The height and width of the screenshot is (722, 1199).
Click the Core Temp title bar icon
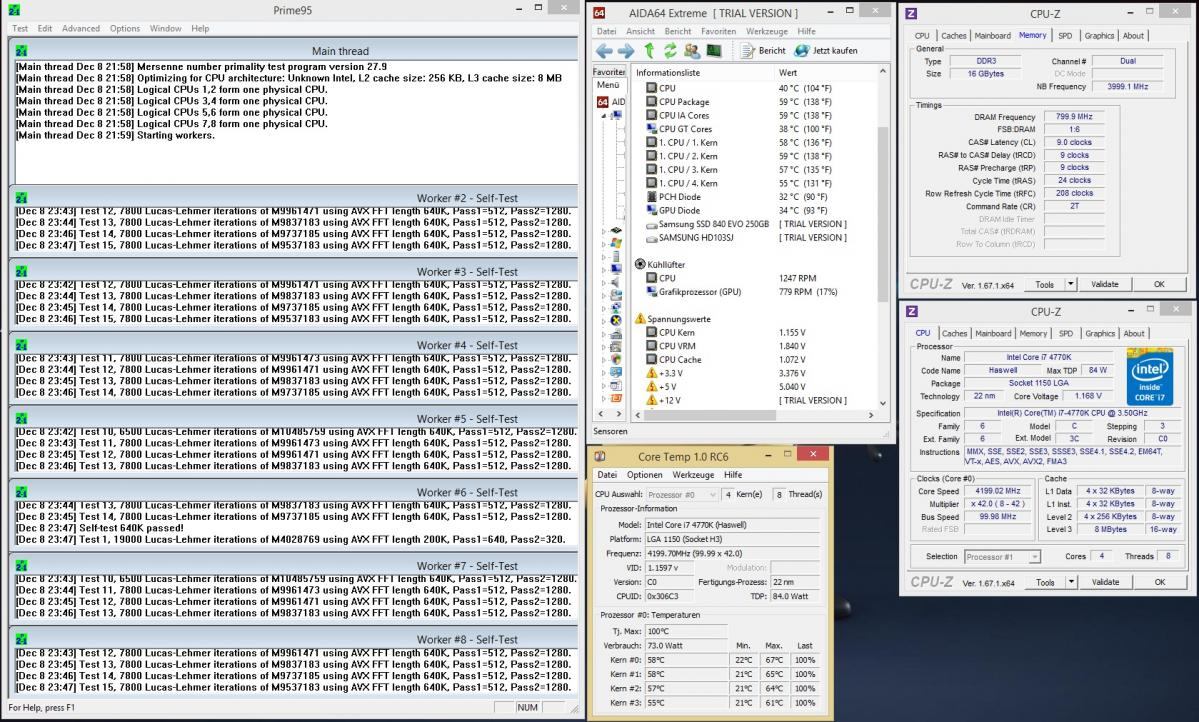[x=601, y=457]
